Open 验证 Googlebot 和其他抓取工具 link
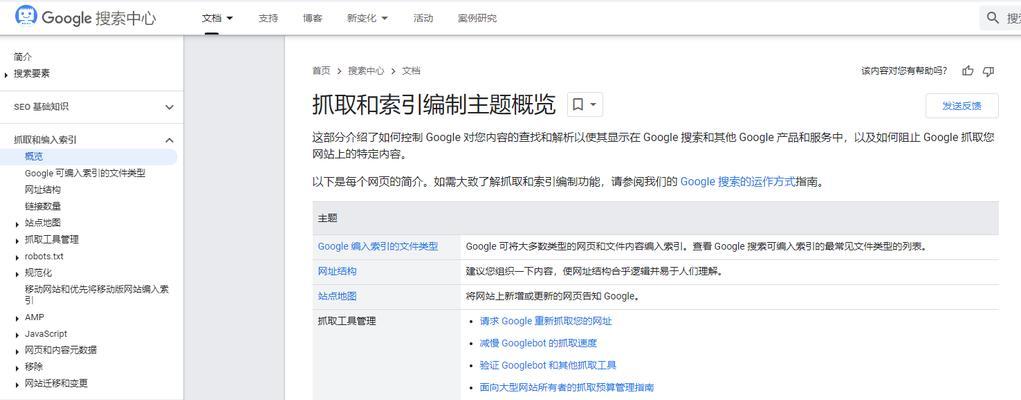Image resolution: width=1021 pixels, height=400 pixels. pos(548,365)
